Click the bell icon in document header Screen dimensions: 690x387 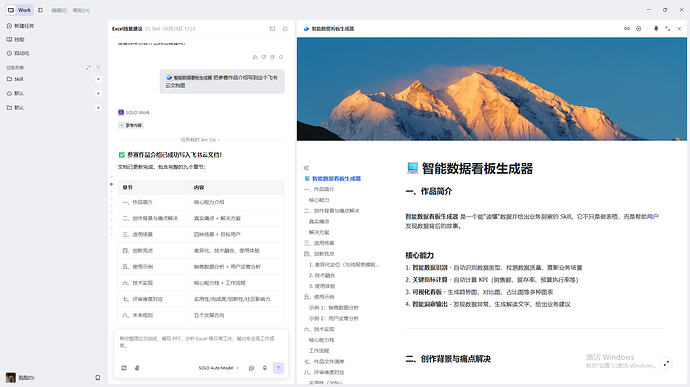click(656, 29)
